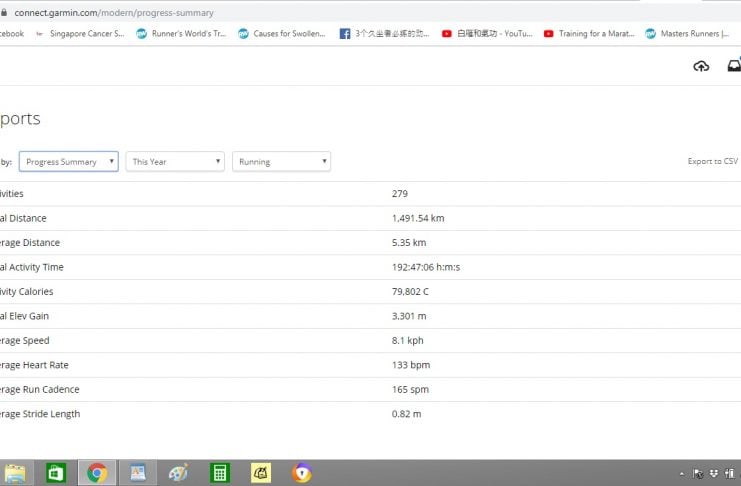741x486 pixels.
Task: Open the Garmin inbox tray icon
Action: [x=734, y=66]
